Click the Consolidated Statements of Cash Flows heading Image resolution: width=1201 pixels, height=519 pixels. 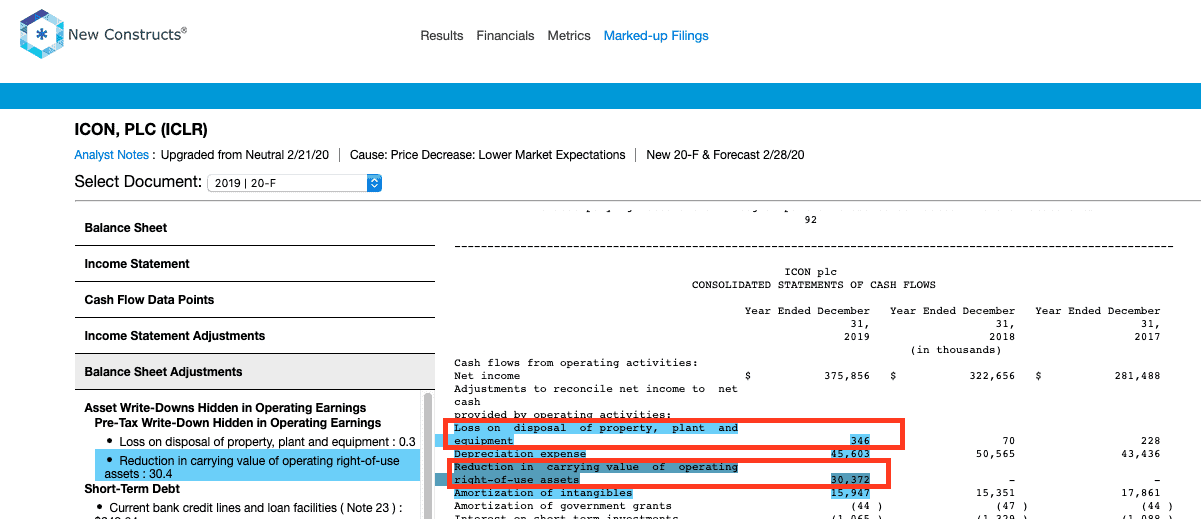pos(814,285)
